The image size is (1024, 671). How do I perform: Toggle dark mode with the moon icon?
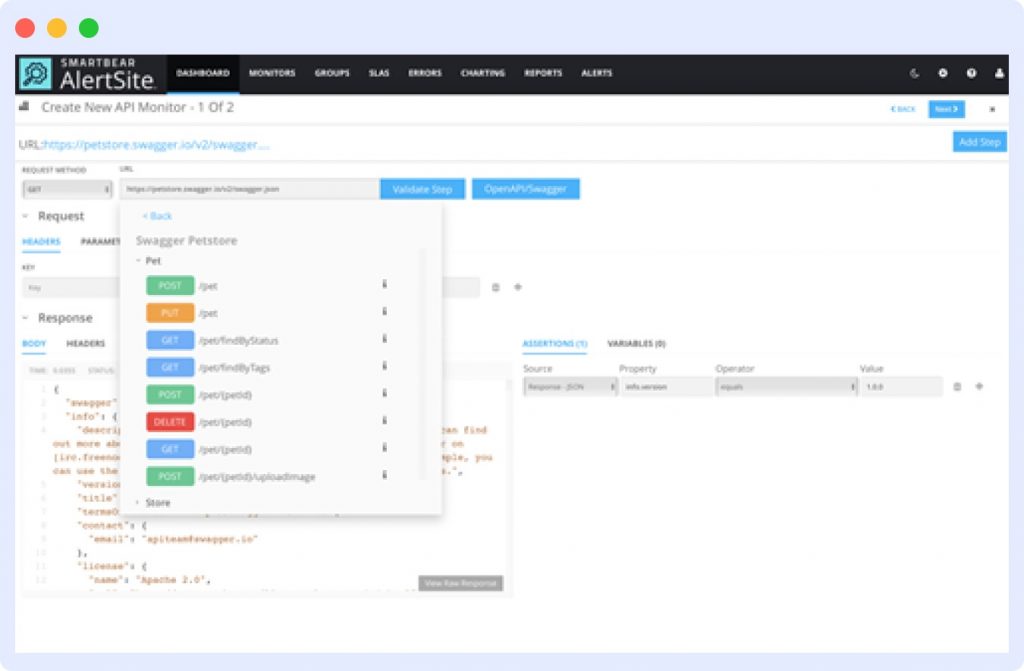click(x=913, y=73)
